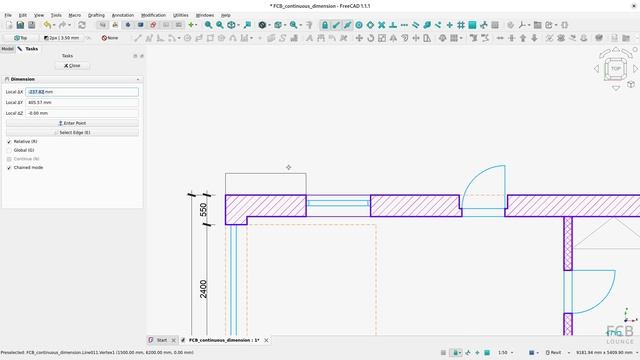Viewport: 640px width, 360px height.
Task: Toggle Continue (N) checkbox
Action: [x=9, y=159]
